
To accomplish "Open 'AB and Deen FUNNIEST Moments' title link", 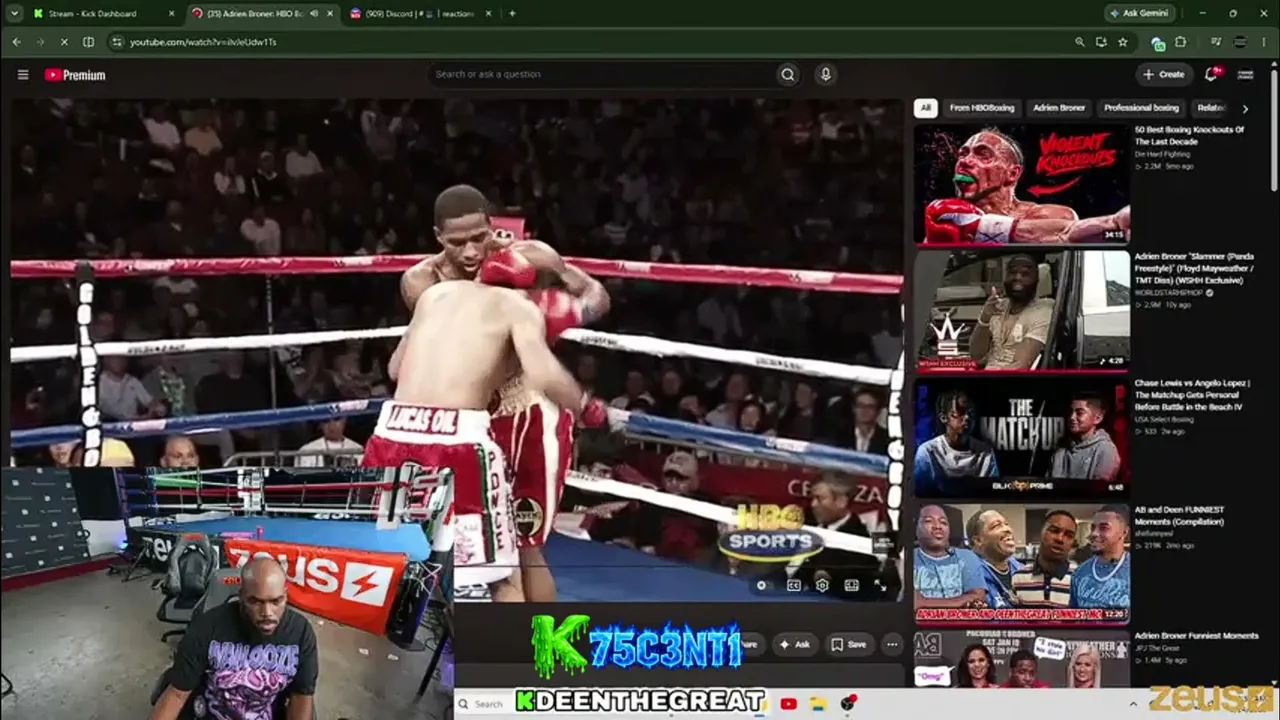I will [x=1180, y=516].
